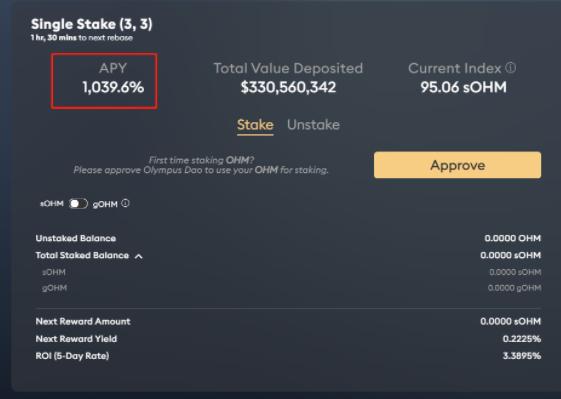Click the next rebase countdown text
The height and width of the screenshot is (399, 561).
[x=82, y=38]
